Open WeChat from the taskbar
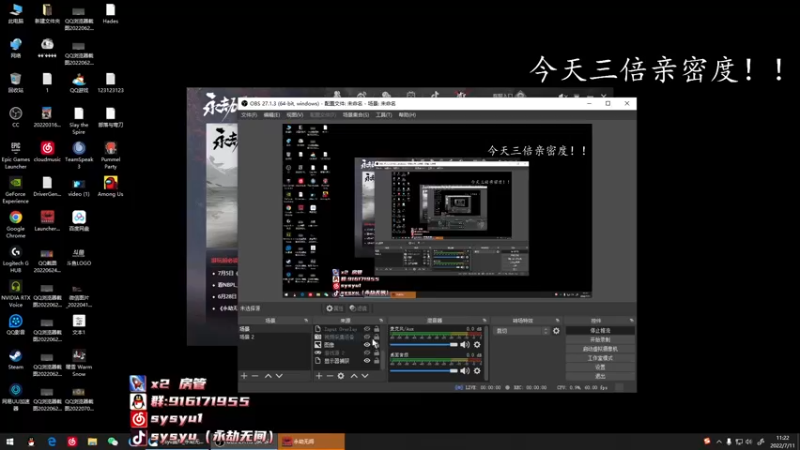Screen dimensions: 800x450 tap(113, 442)
